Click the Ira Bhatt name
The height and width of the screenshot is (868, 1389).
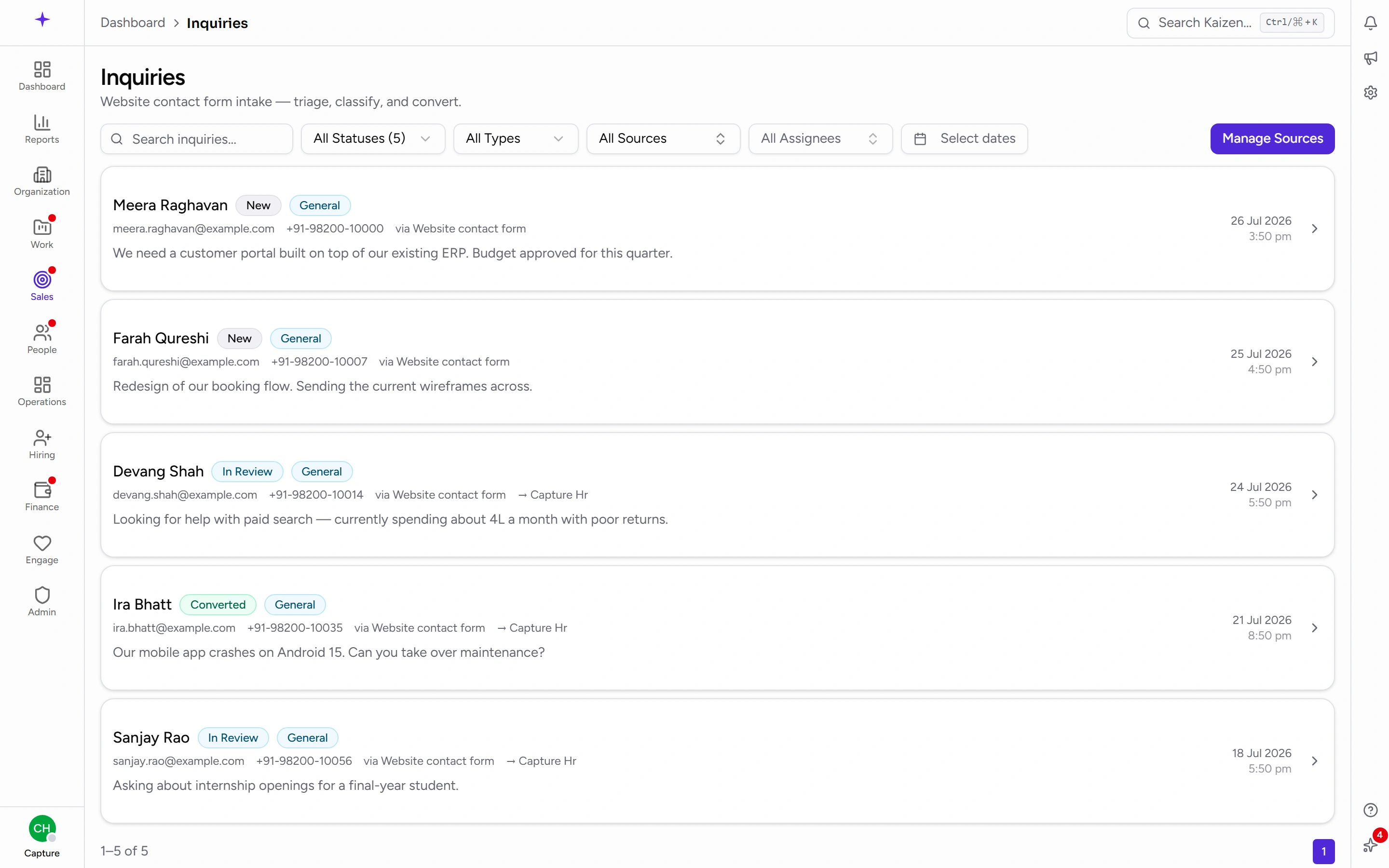142,605
